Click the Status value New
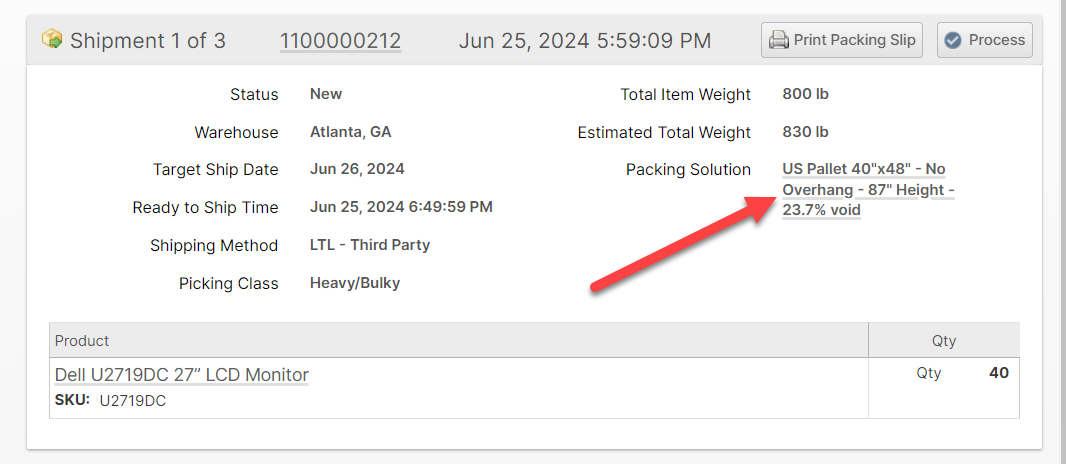The width and height of the screenshot is (1066, 464). pos(326,94)
